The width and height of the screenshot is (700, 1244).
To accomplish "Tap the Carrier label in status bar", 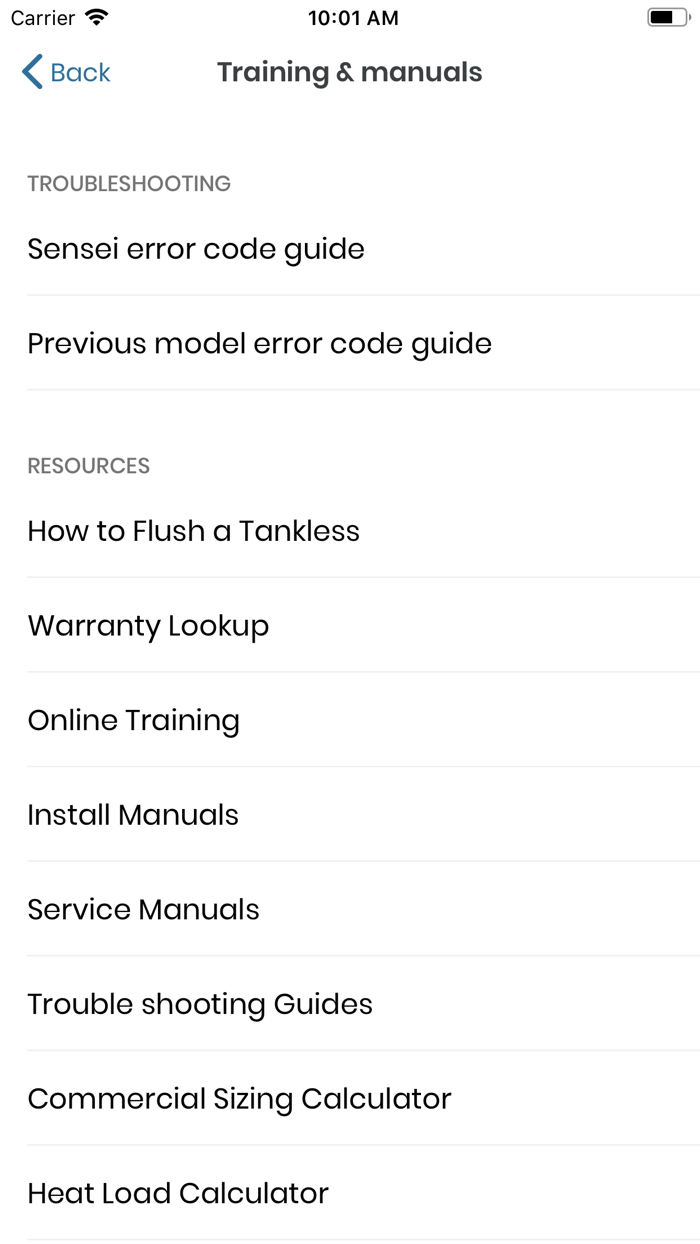I will tap(42, 18).
